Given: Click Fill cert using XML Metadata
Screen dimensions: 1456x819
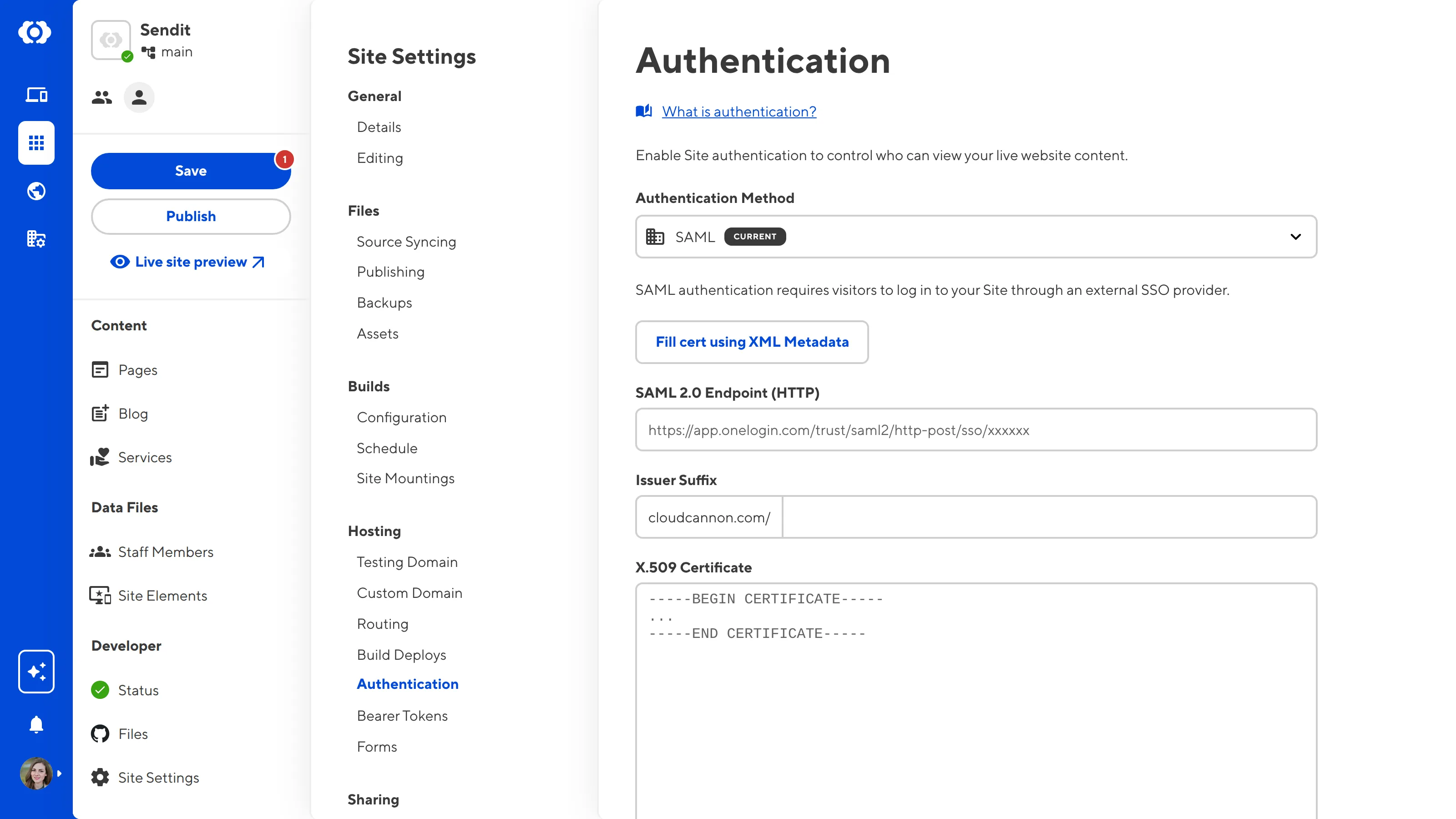Looking at the screenshot, I should click(751, 342).
